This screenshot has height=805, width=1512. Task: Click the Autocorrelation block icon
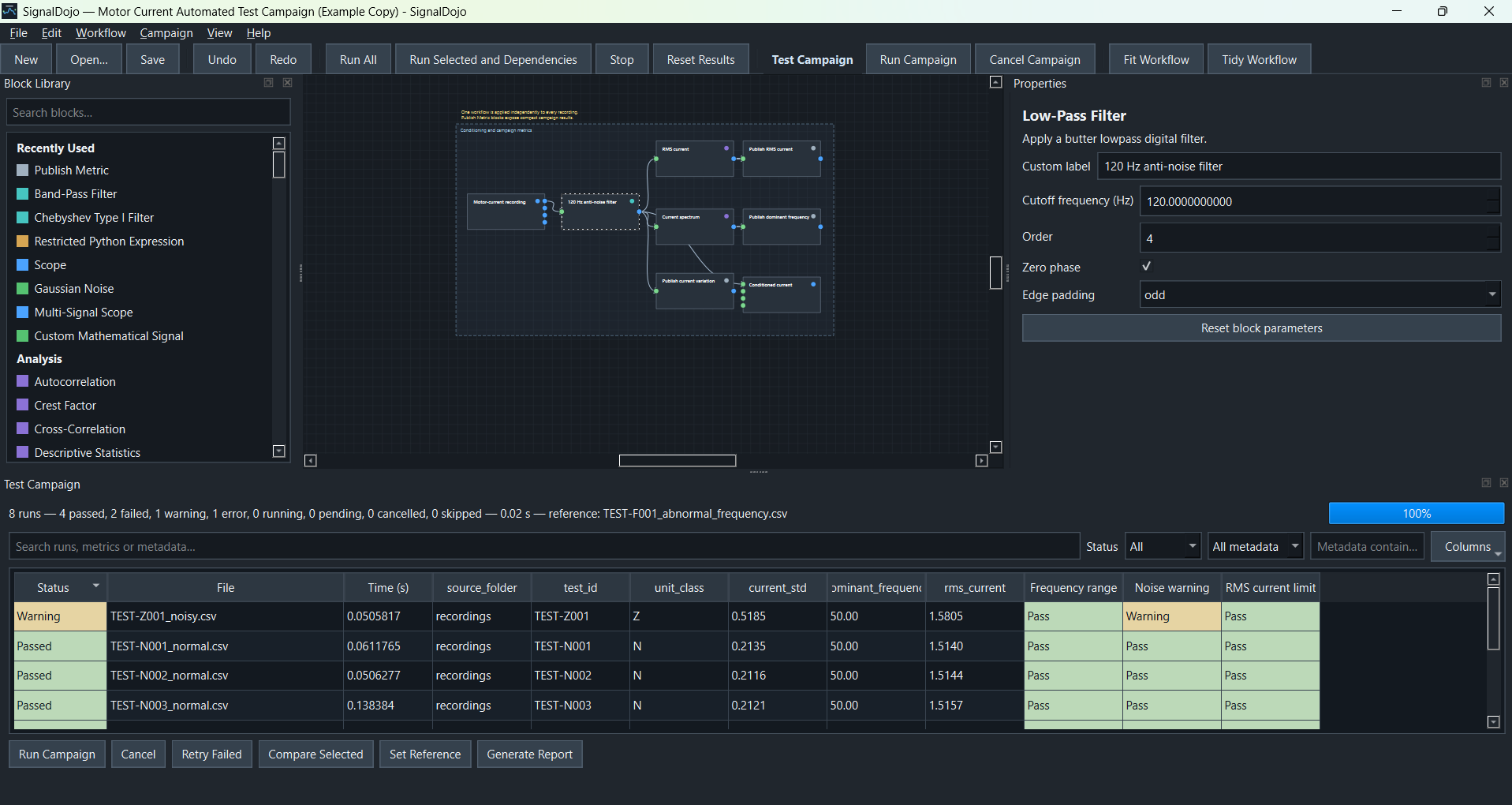23,381
